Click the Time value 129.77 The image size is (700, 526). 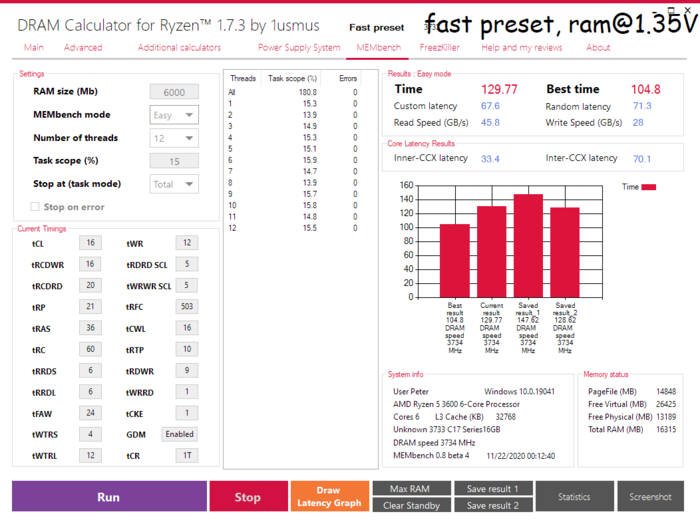(499, 89)
